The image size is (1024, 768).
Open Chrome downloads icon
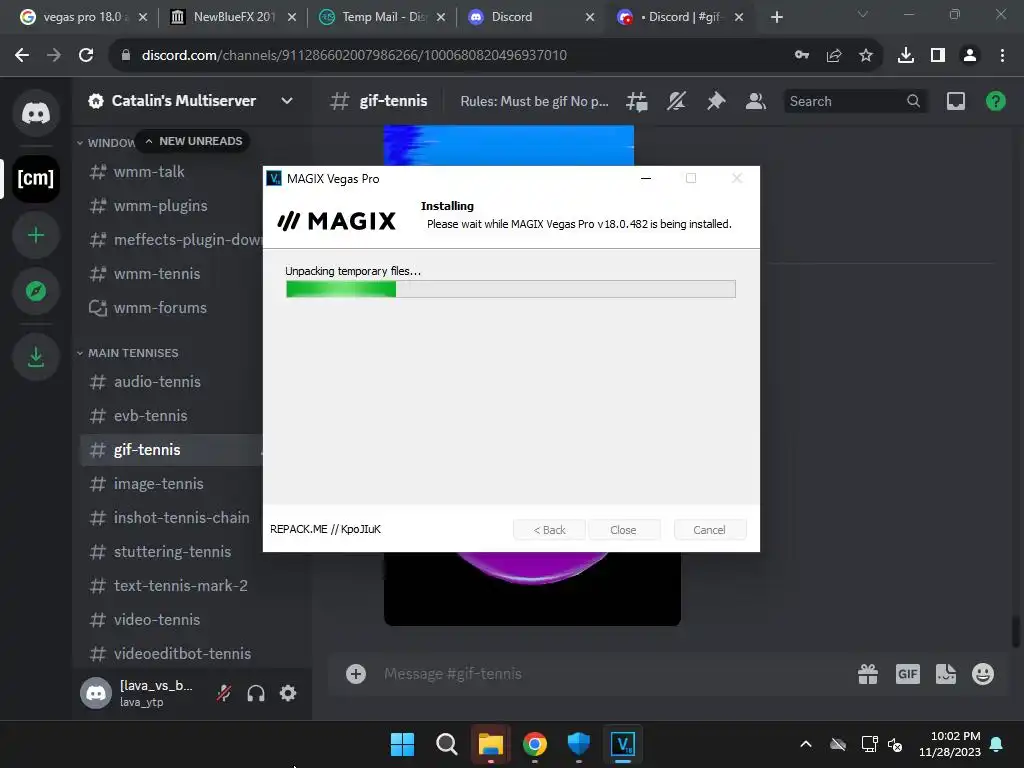tap(906, 56)
